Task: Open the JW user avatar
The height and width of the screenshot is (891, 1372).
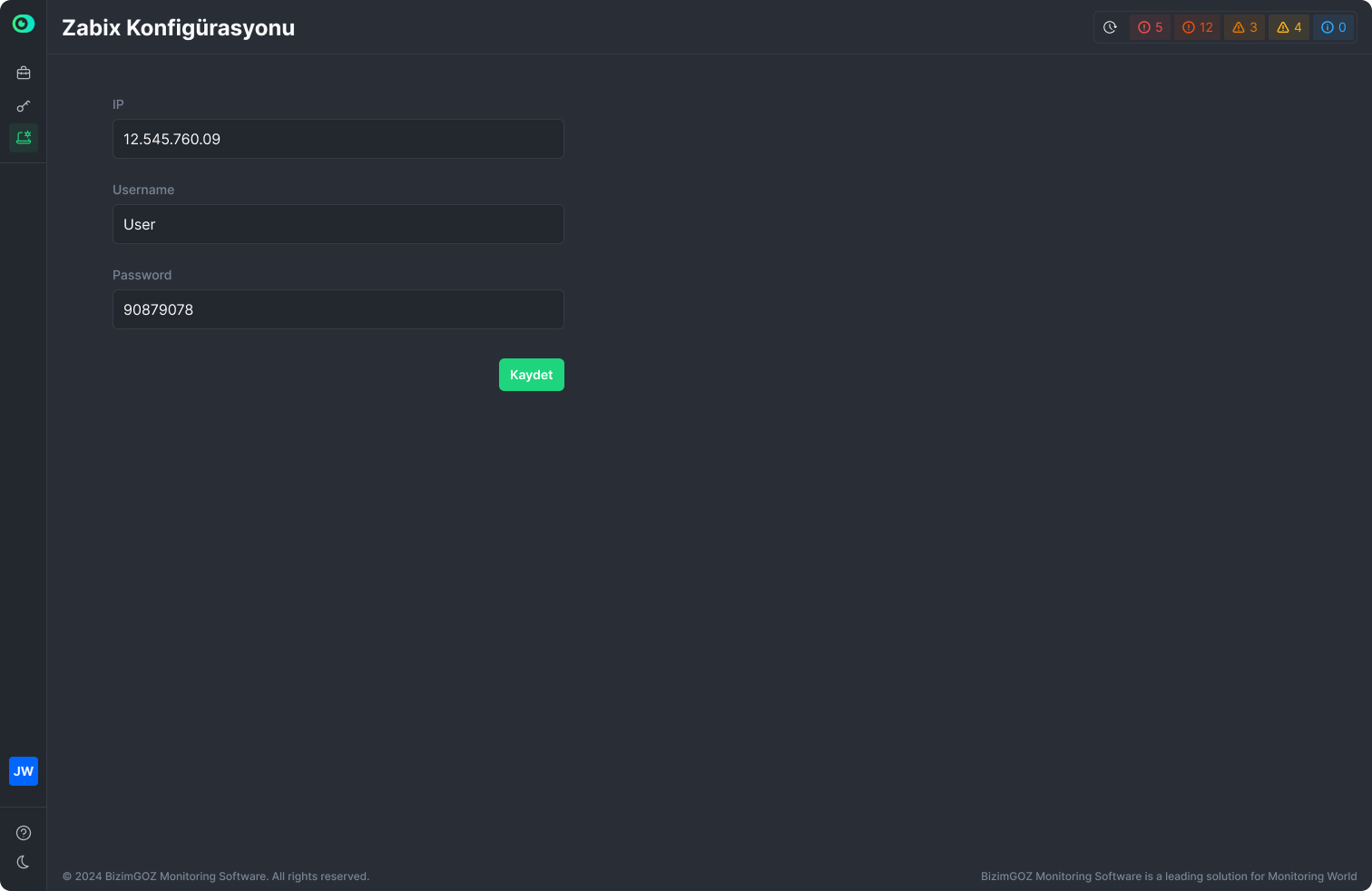Action: (24, 771)
